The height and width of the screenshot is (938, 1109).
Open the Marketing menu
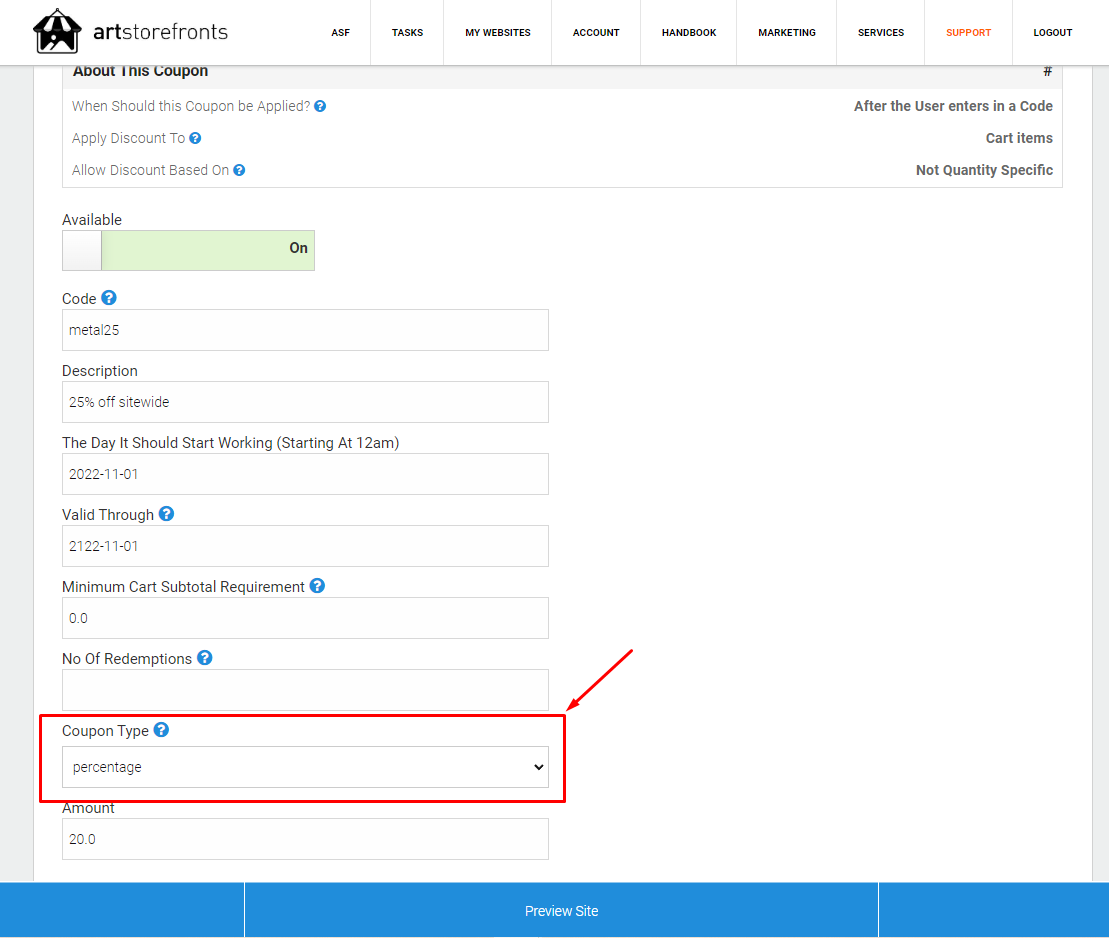pyautogui.click(x=786, y=33)
